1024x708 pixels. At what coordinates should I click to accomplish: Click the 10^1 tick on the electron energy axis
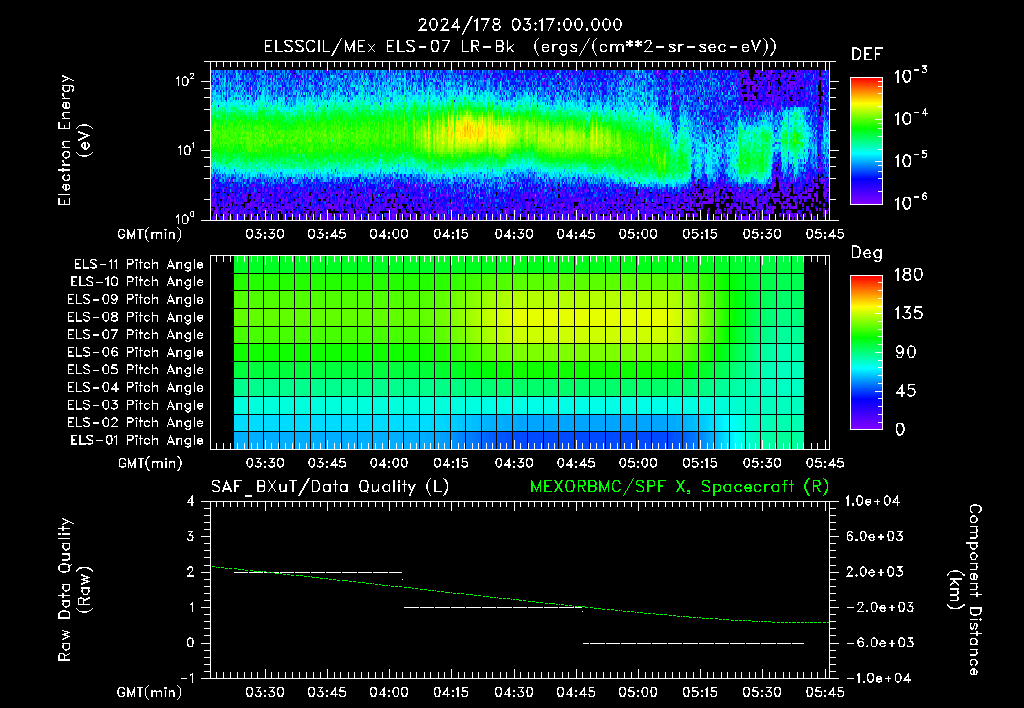tap(185, 150)
